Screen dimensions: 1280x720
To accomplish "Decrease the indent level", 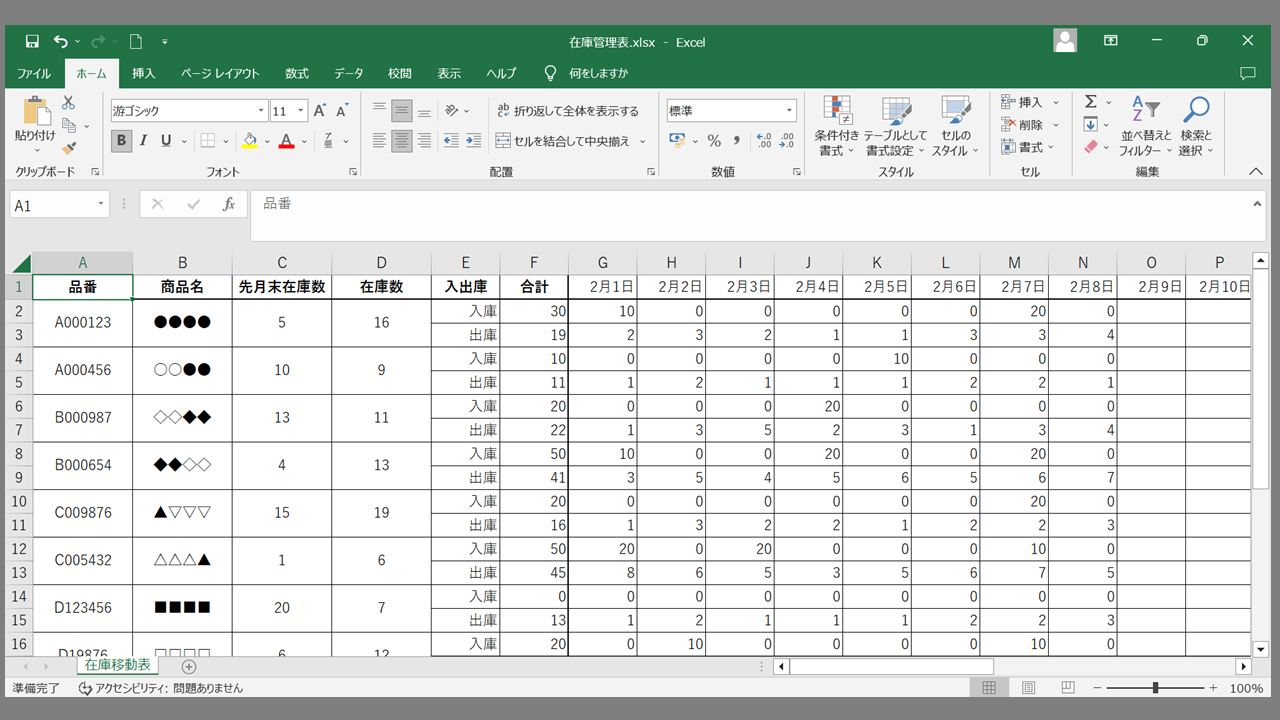I will click(450, 141).
